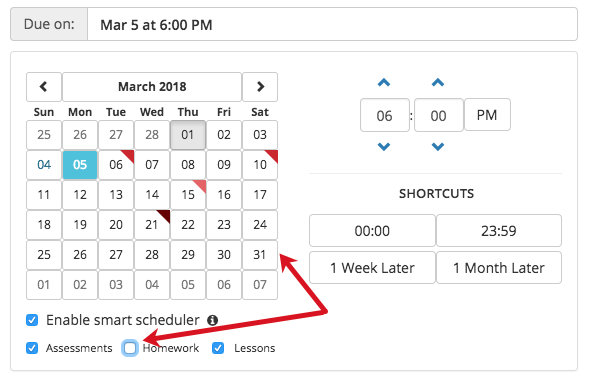
Task: Decrease minutes with down chevron
Action: click(x=438, y=147)
